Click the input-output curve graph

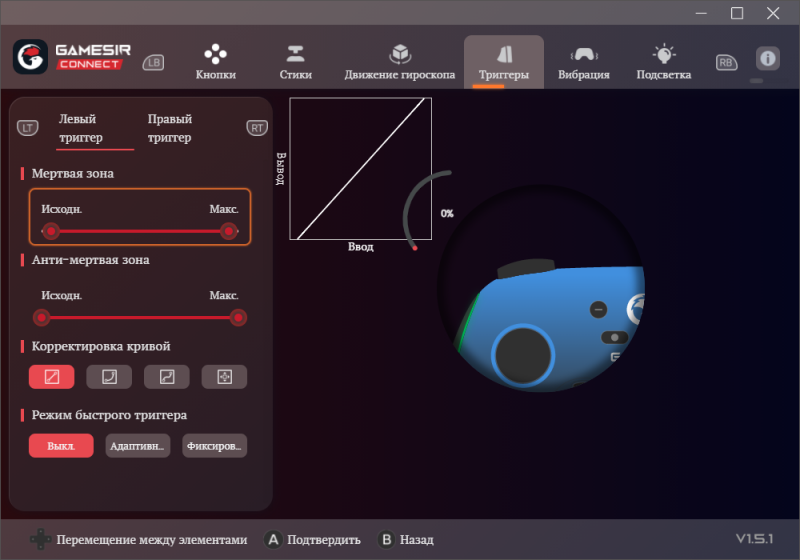pos(361,168)
